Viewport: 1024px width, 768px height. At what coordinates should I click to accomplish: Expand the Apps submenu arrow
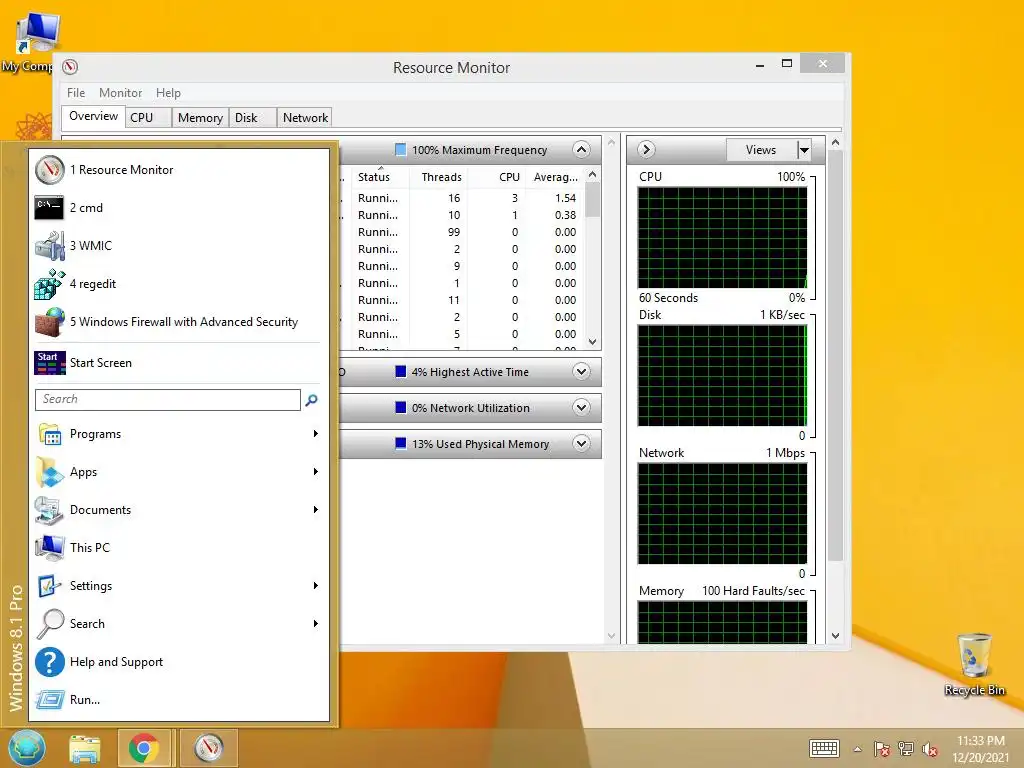point(315,472)
